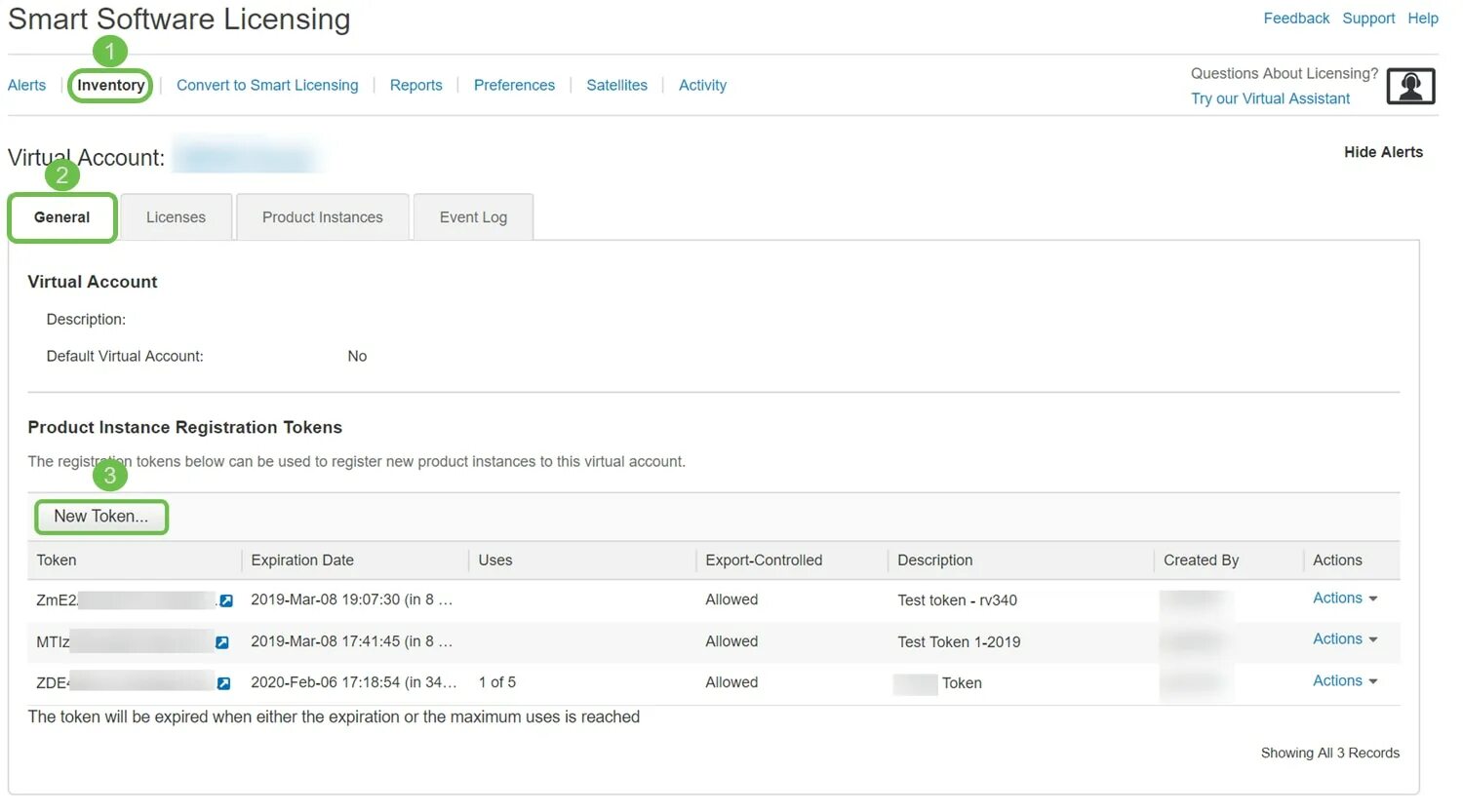Open Convert to Smart Licensing
Image resolution: width=1463 pixels, height=812 pixels.
coord(267,86)
